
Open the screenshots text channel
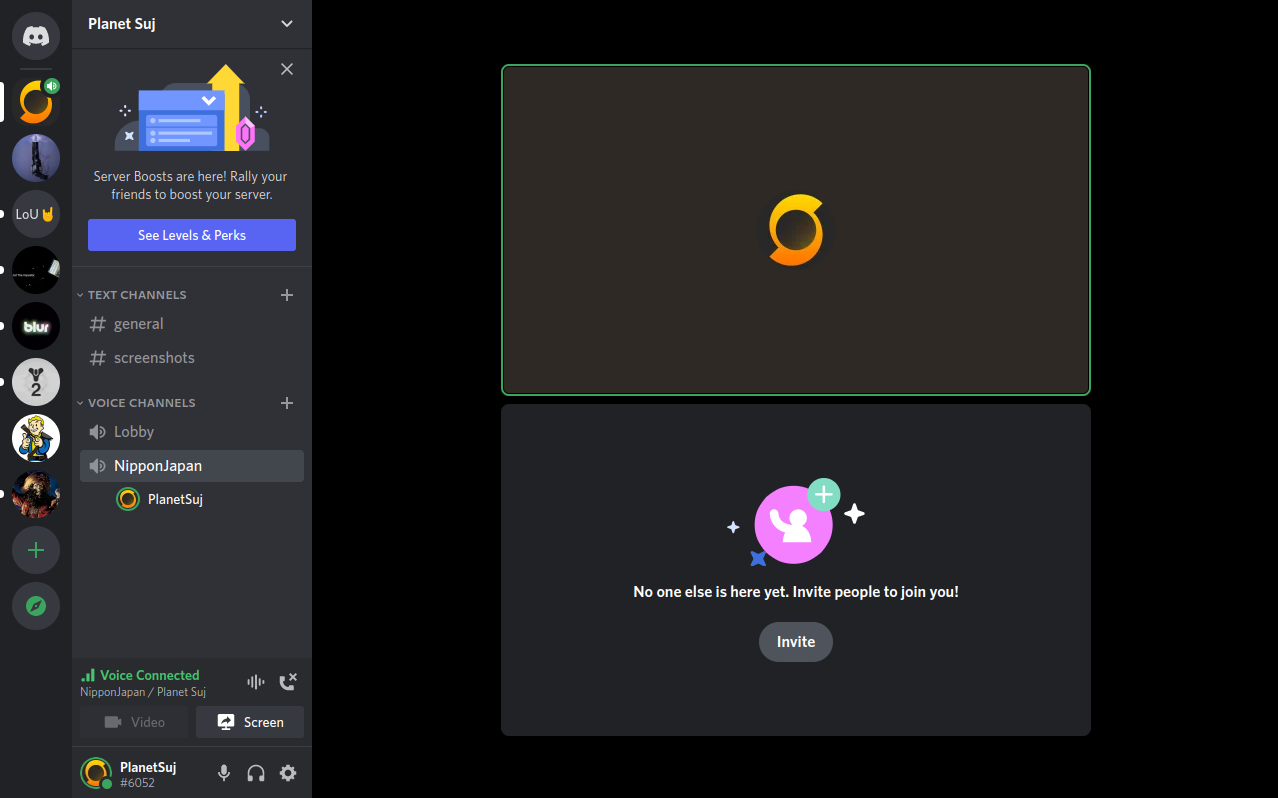click(192, 358)
